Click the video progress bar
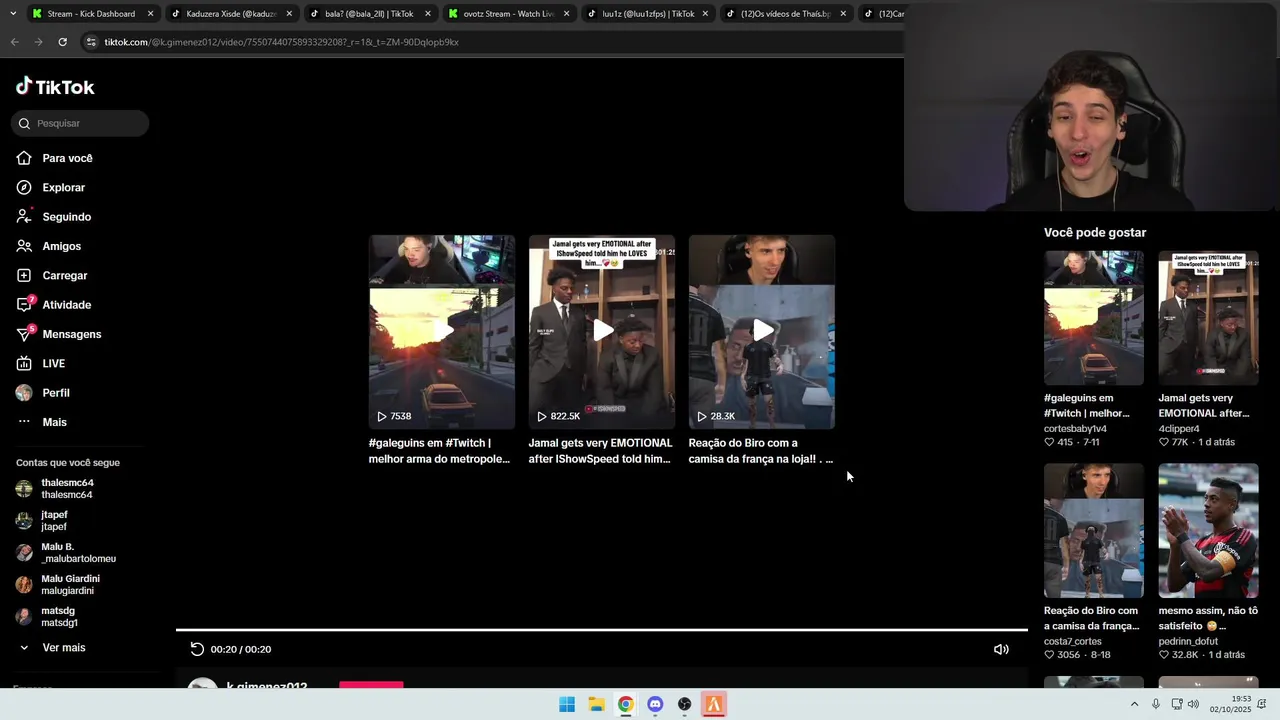 coord(601,630)
